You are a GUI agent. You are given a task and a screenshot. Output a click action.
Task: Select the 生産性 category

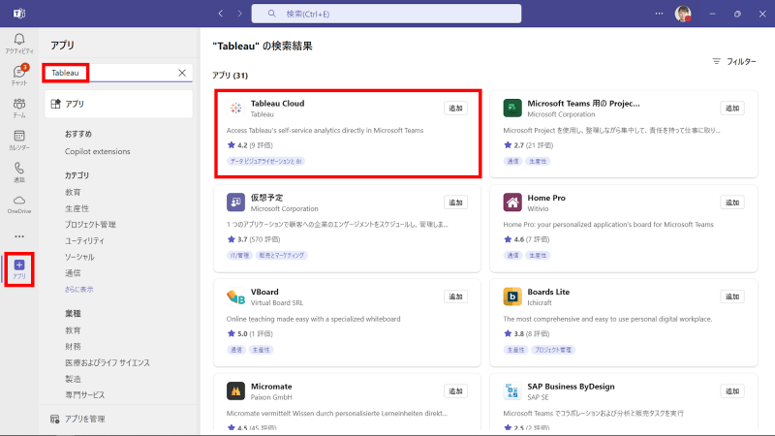coord(77,209)
